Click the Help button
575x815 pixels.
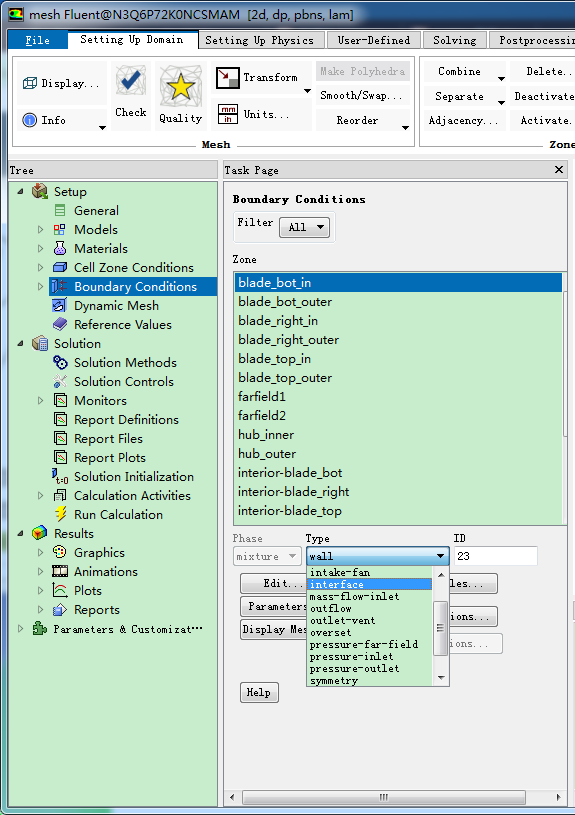259,692
